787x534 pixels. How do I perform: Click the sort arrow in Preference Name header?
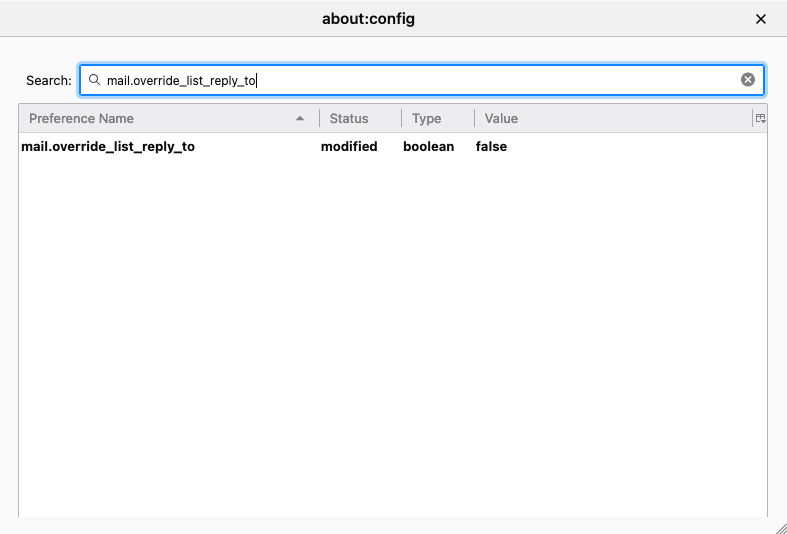pyautogui.click(x=300, y=119)
